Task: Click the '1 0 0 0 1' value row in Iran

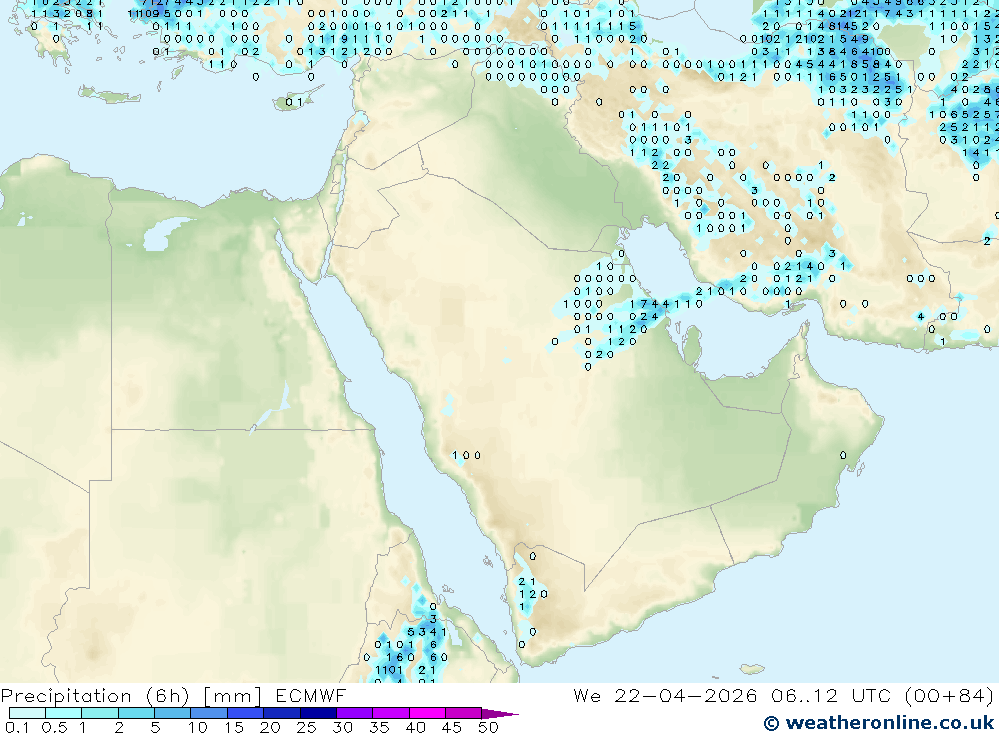Action: (721, 228)
